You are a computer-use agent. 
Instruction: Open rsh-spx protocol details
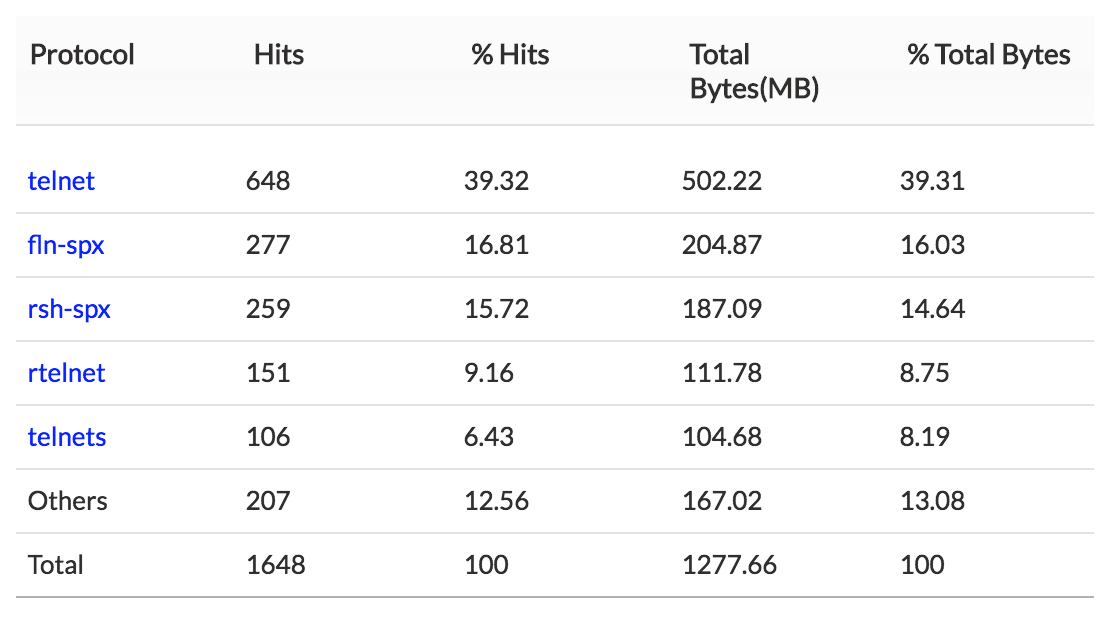point(69,309)
